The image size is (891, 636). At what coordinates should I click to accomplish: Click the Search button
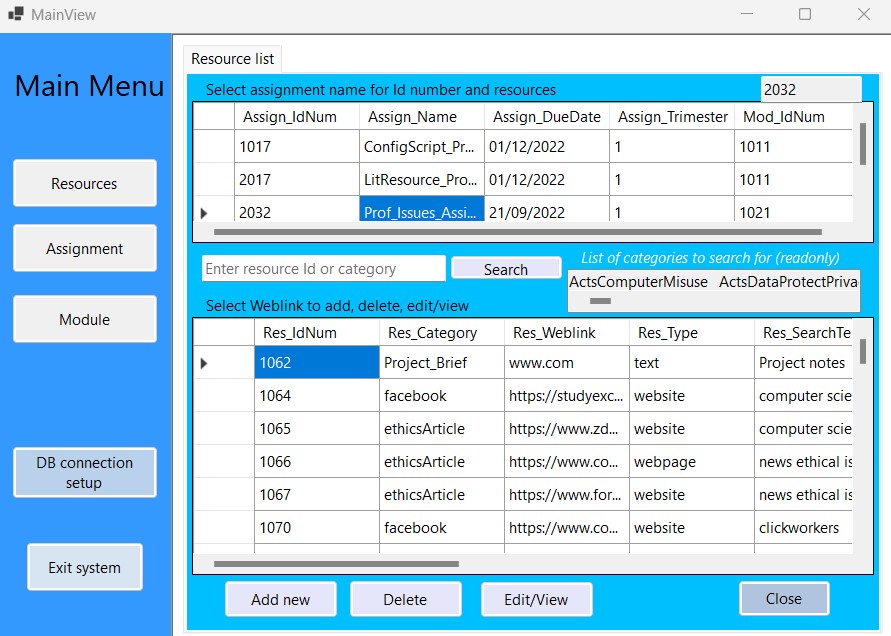505,269
